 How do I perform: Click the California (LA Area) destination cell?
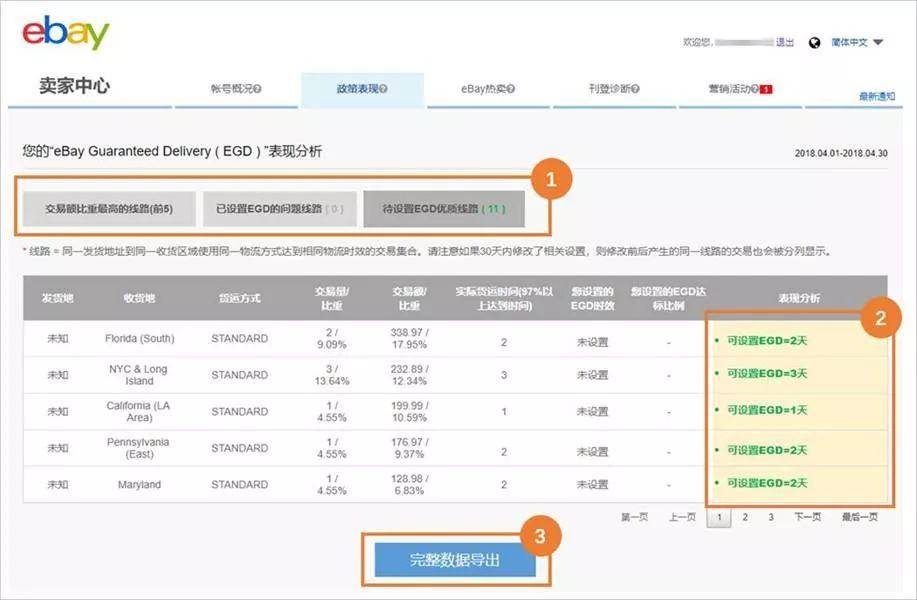point(139,411)
